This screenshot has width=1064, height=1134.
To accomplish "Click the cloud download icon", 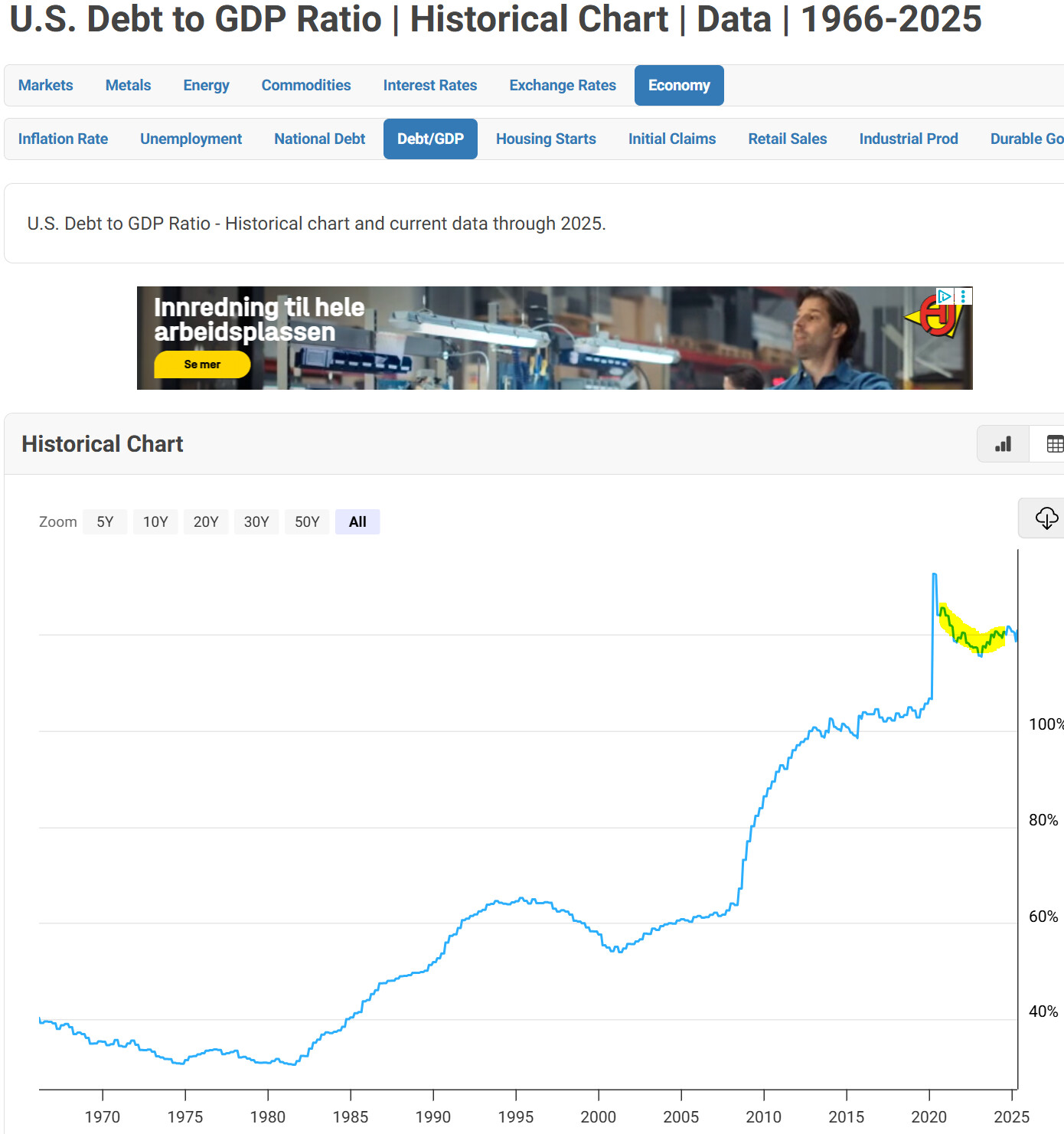I will point(1046,518).
